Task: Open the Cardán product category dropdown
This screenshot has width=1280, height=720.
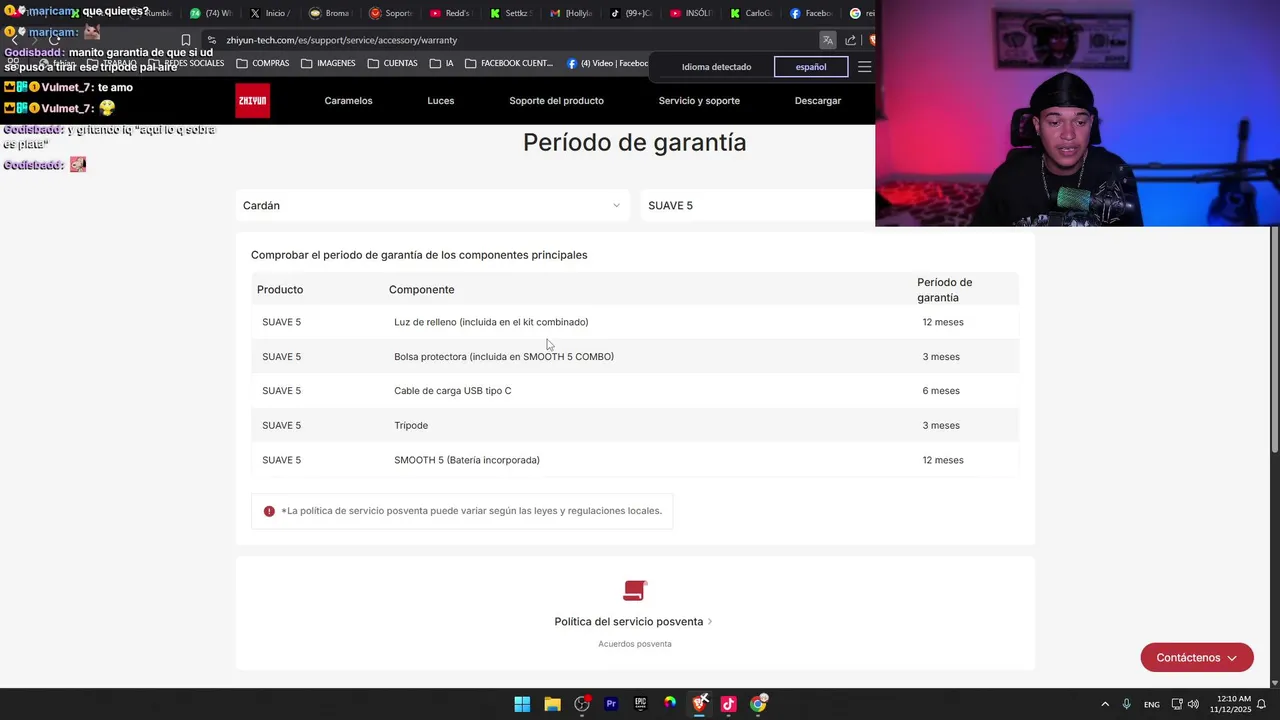Action: [x=432, y=205]
